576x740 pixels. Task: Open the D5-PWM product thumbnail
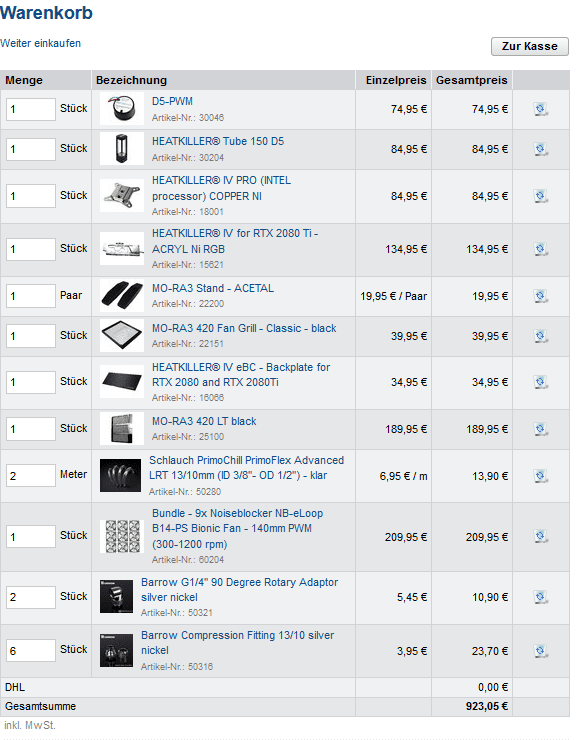122,109
